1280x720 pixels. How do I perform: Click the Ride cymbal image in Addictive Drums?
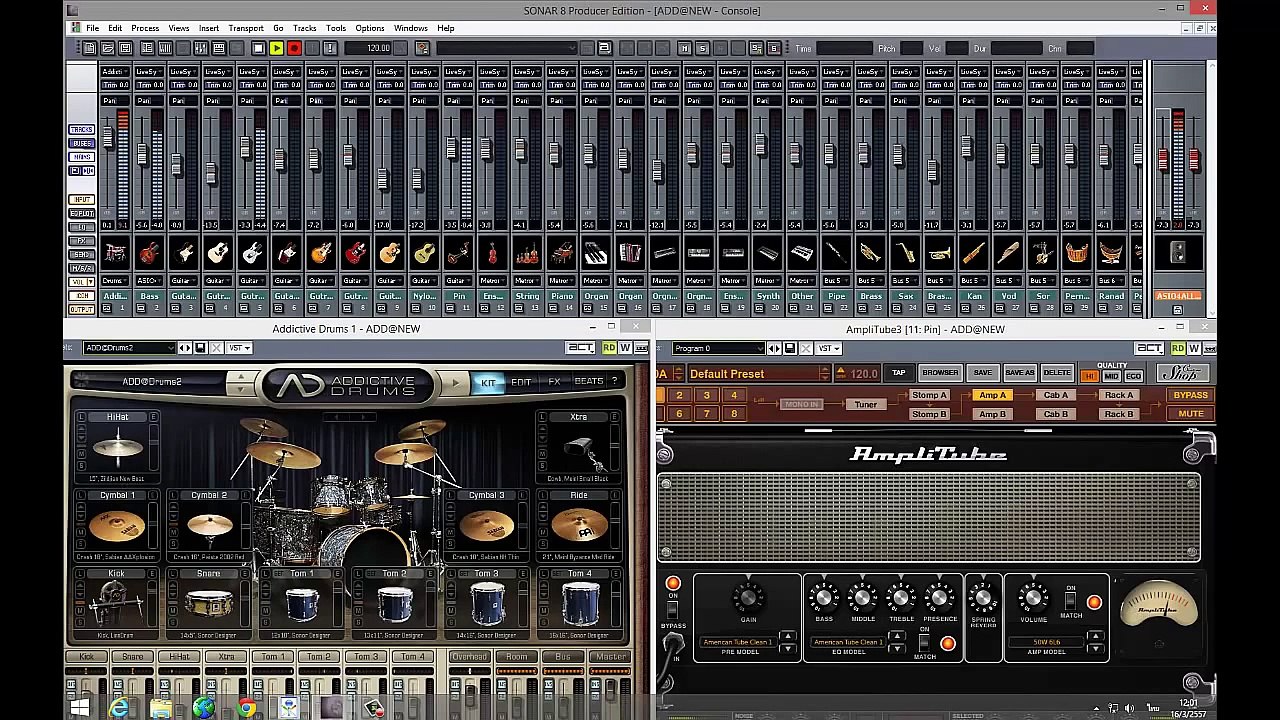click(x=579, y=525)
